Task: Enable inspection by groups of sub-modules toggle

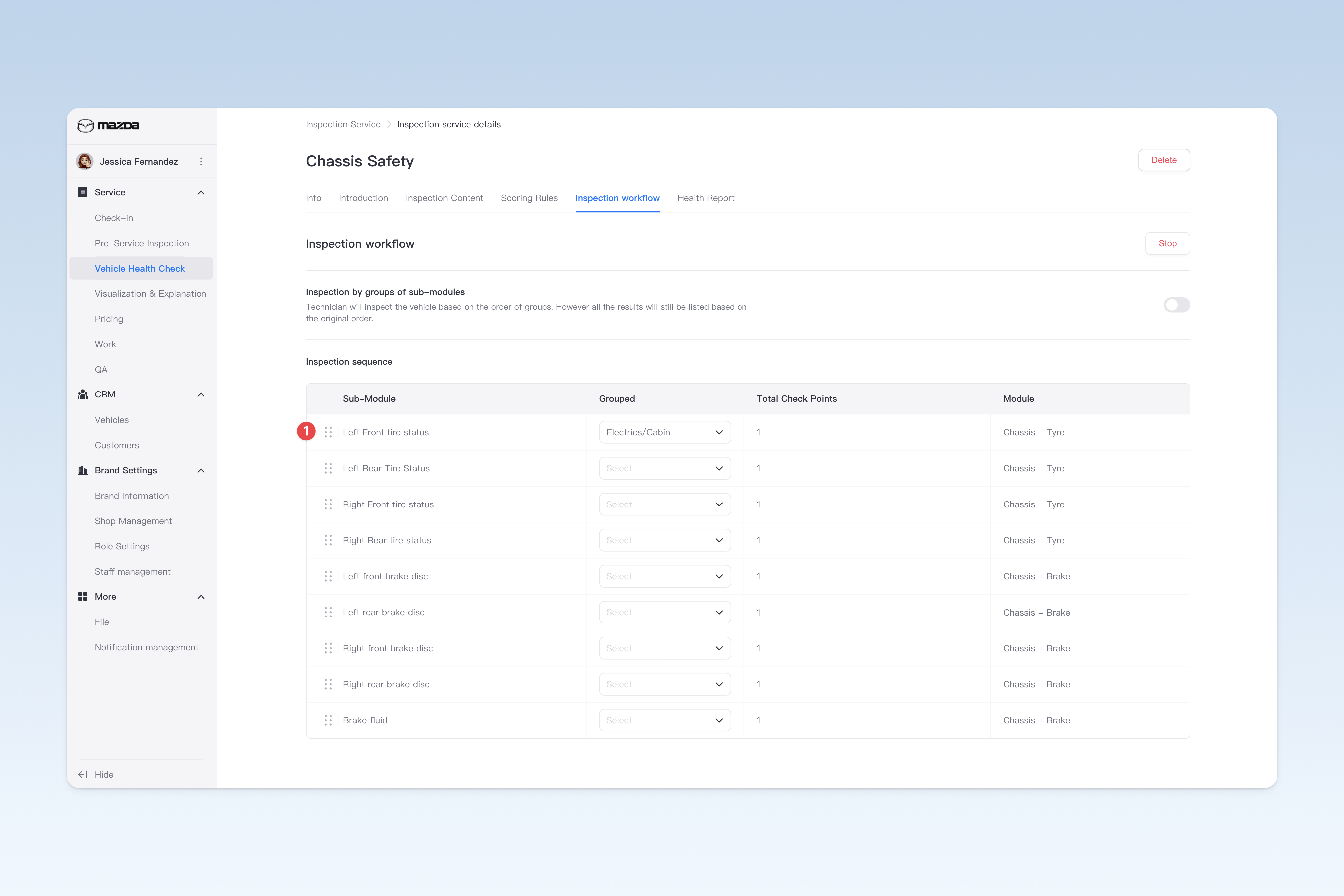Action: point(1176,305)
